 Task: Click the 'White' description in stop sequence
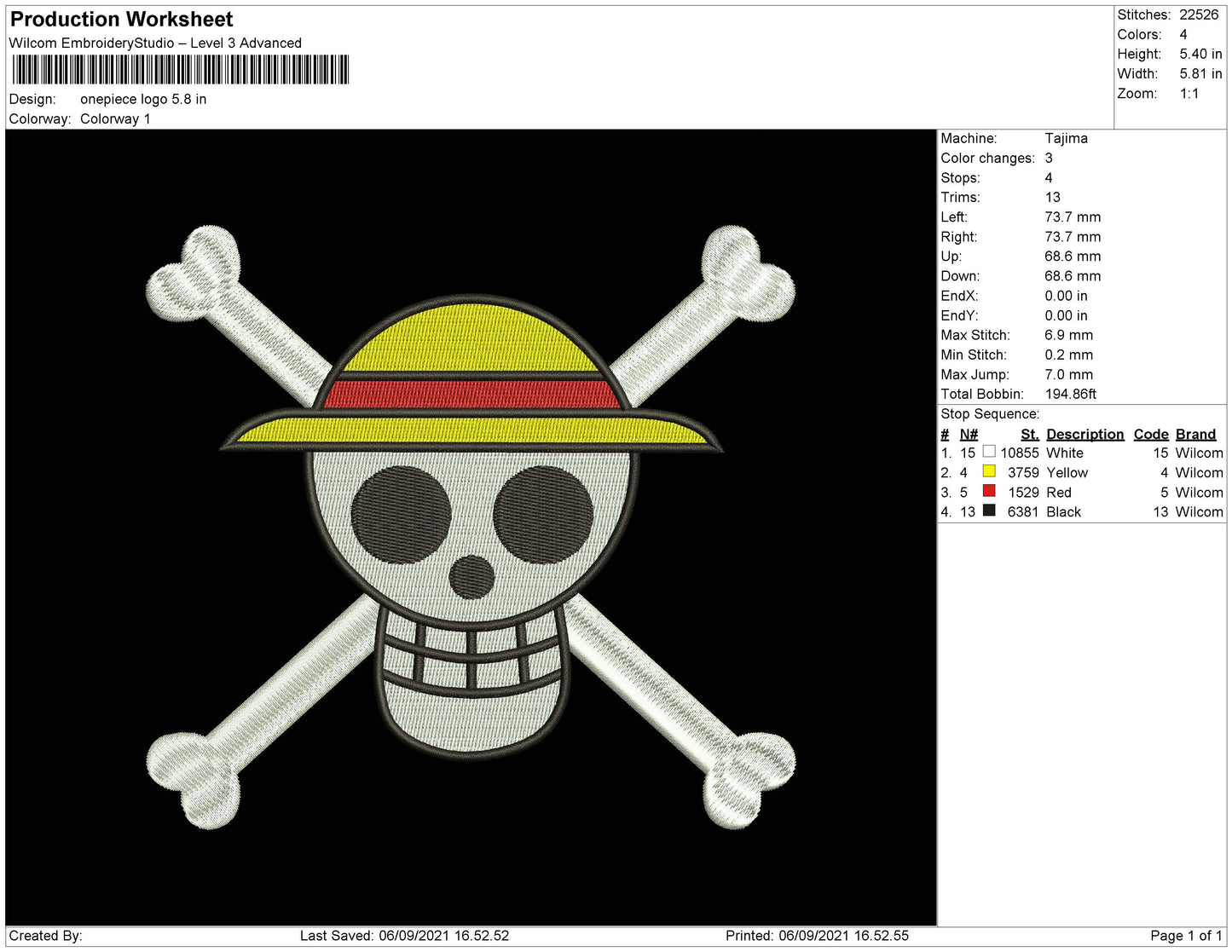pos(1065,453)
